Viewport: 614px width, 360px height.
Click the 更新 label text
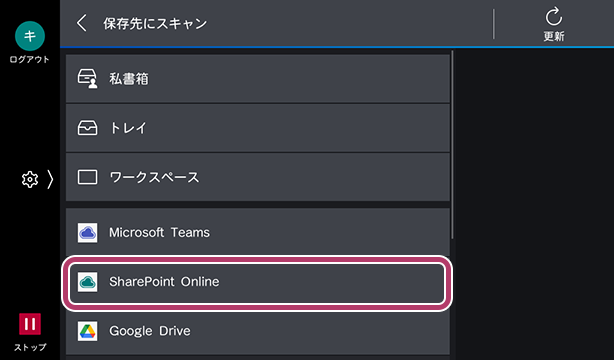click(x=554, y=36)
